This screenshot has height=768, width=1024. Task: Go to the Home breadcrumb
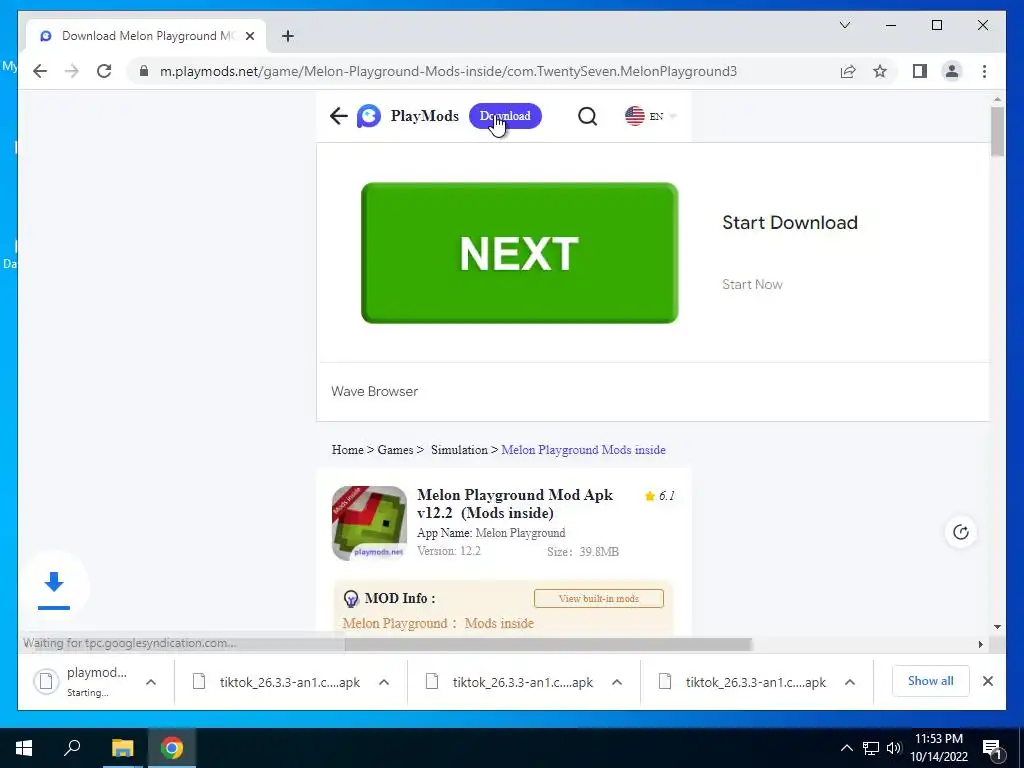click(347, 450)
